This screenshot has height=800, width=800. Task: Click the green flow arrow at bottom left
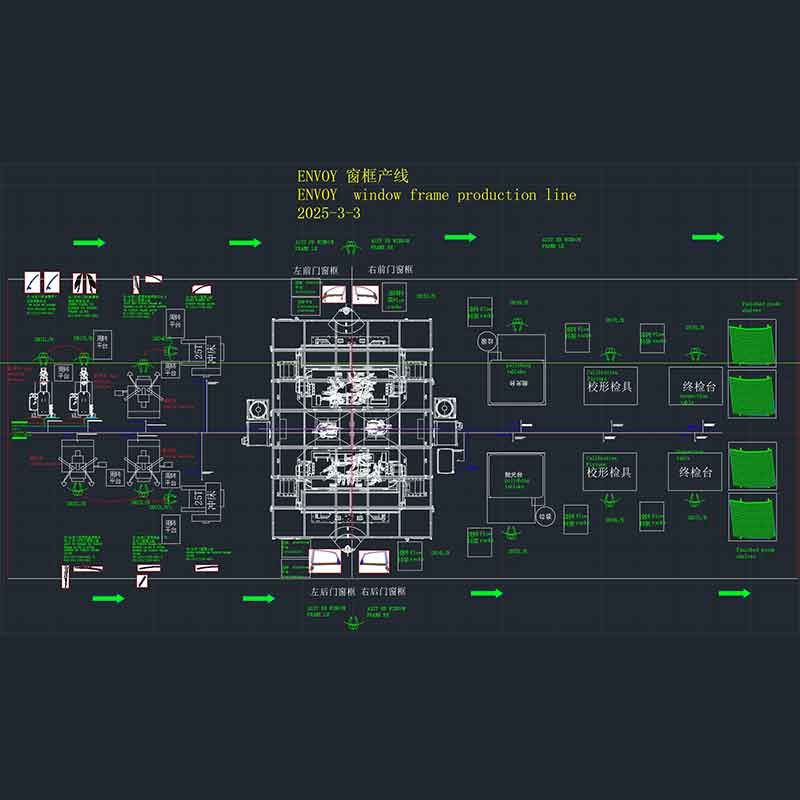pos(109,598)
